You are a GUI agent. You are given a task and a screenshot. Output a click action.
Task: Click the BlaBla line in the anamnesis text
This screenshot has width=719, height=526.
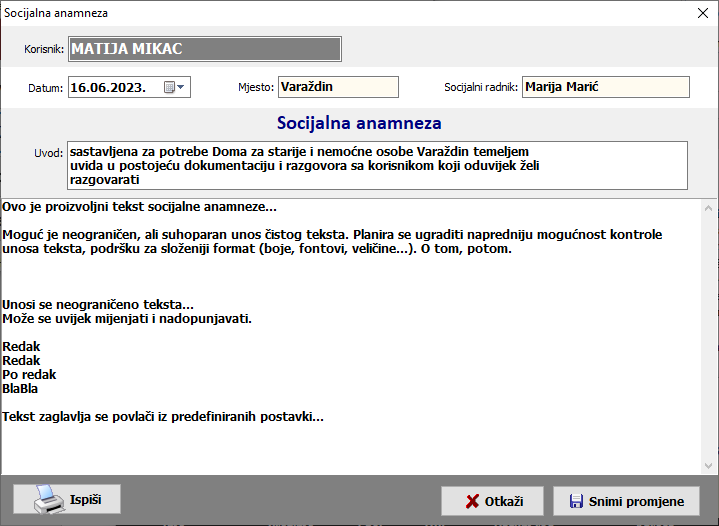21,388
